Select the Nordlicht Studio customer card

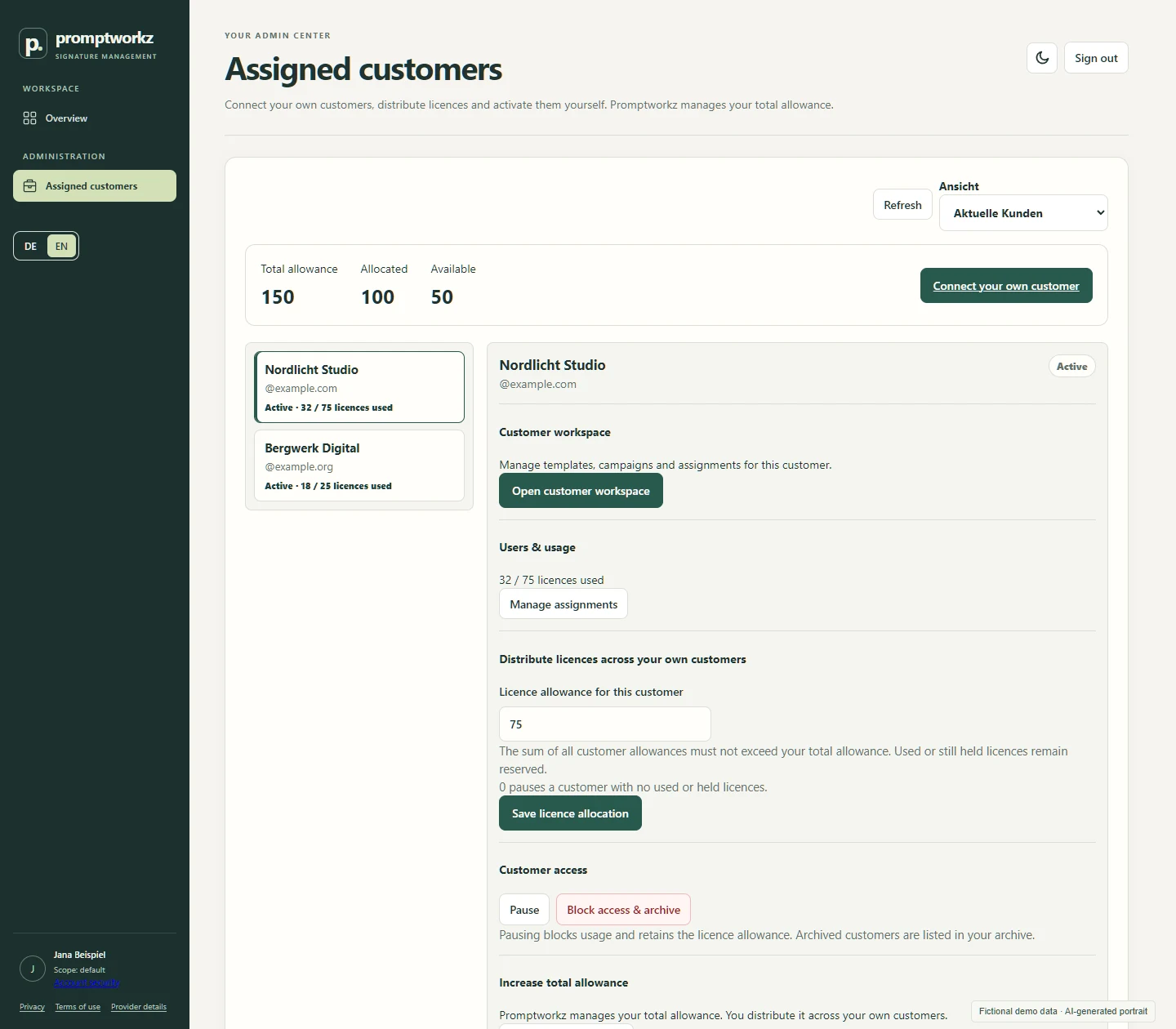pyautogui.click(x=359, y=387)
